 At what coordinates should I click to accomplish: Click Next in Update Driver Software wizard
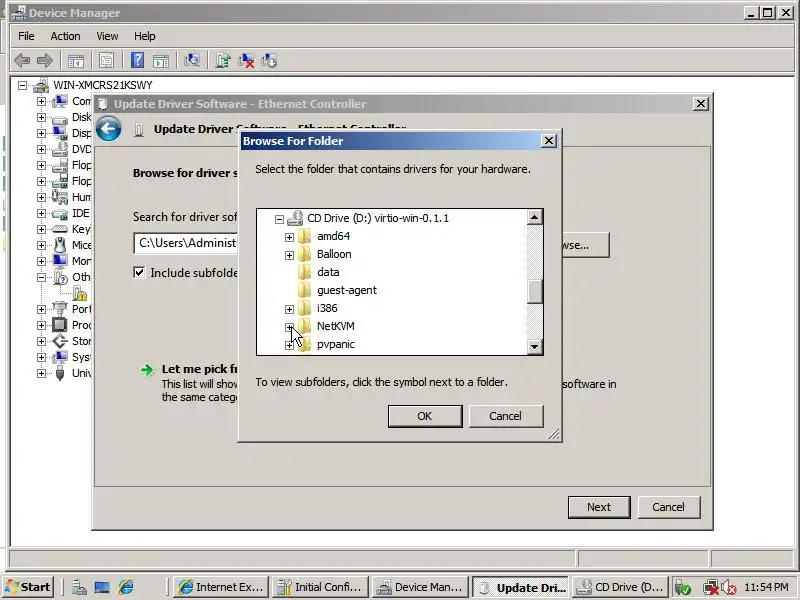tap(599, 507)
